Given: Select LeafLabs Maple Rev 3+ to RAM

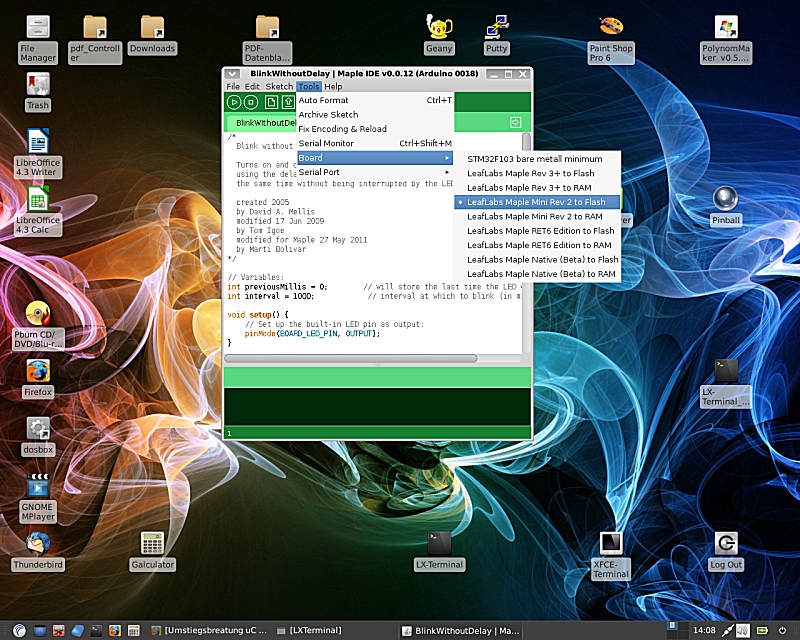Looking at the screenshot, I should (537, 187).
